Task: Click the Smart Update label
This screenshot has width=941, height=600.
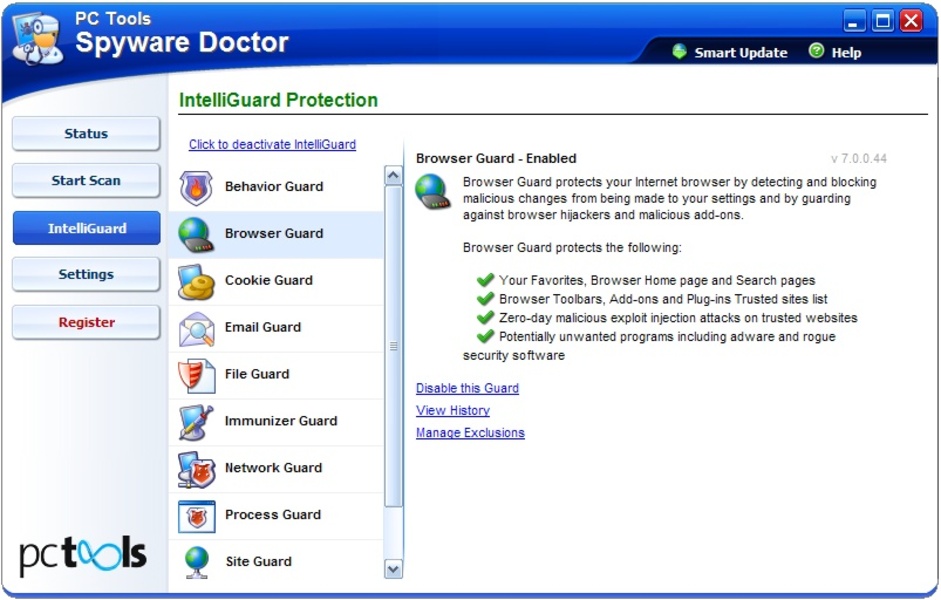Action: [x=741, y=53]
